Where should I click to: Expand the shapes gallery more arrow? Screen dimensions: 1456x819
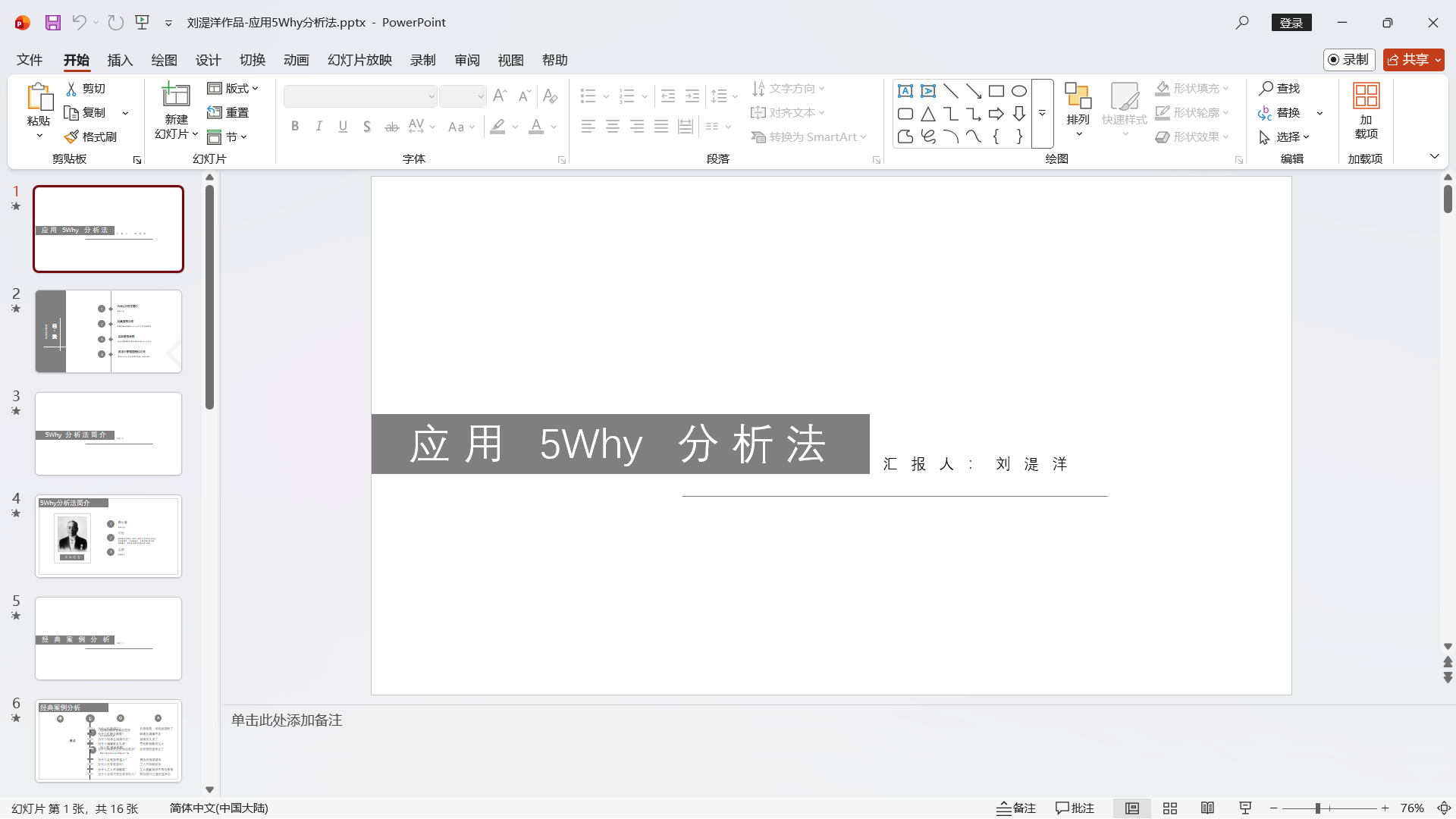(x=1043, y=114)
